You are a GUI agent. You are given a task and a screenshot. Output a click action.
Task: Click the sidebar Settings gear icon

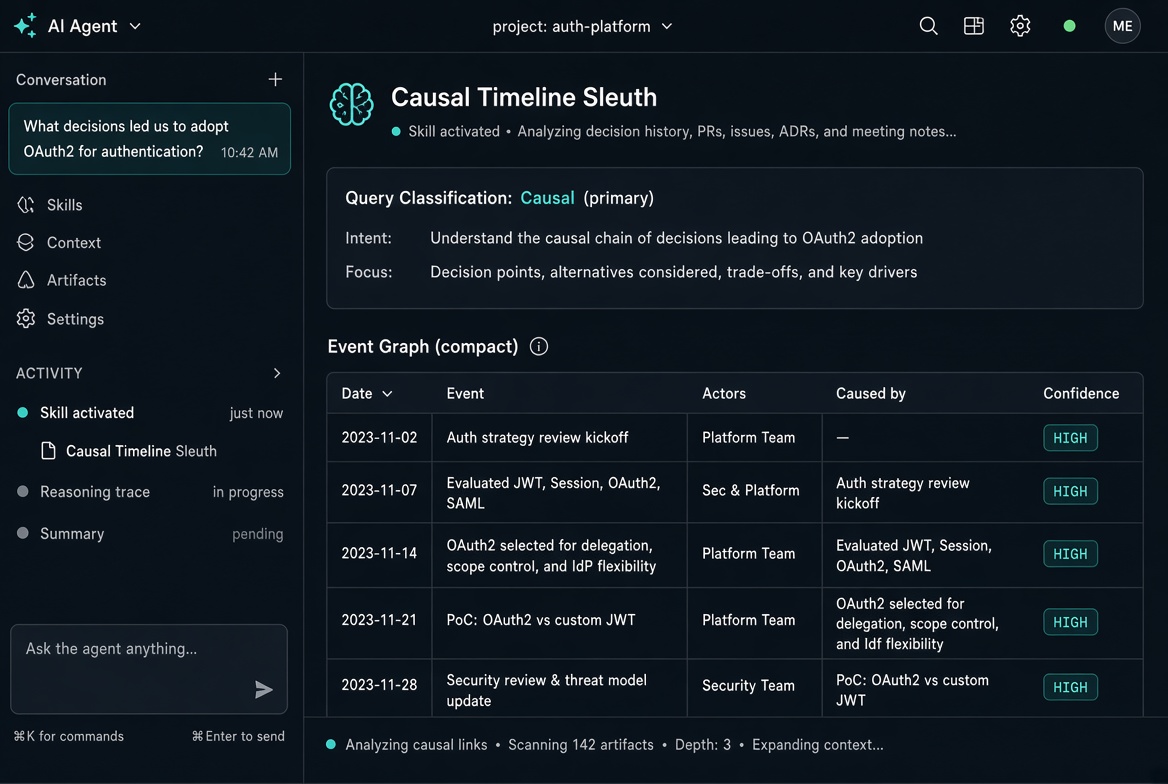click(26, 319)
